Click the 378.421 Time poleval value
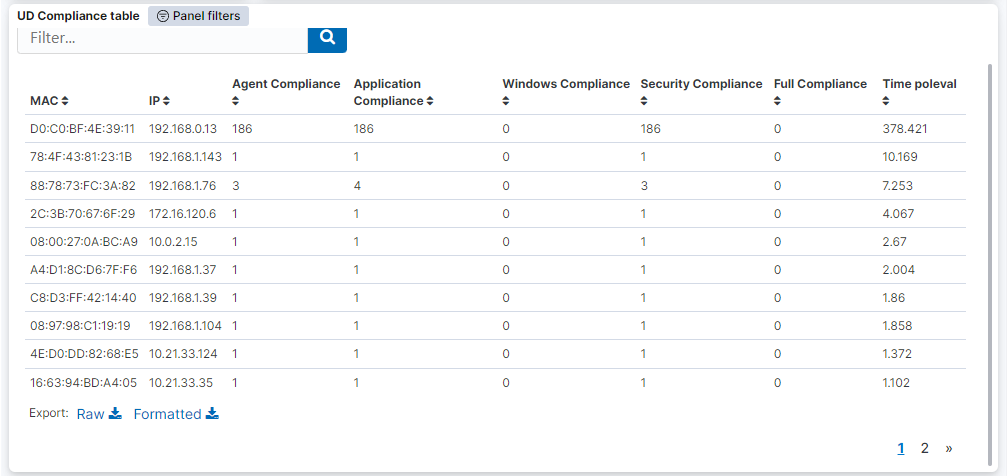The width and height of the screenshot is (1007, 476). click(x=905, y=129)
